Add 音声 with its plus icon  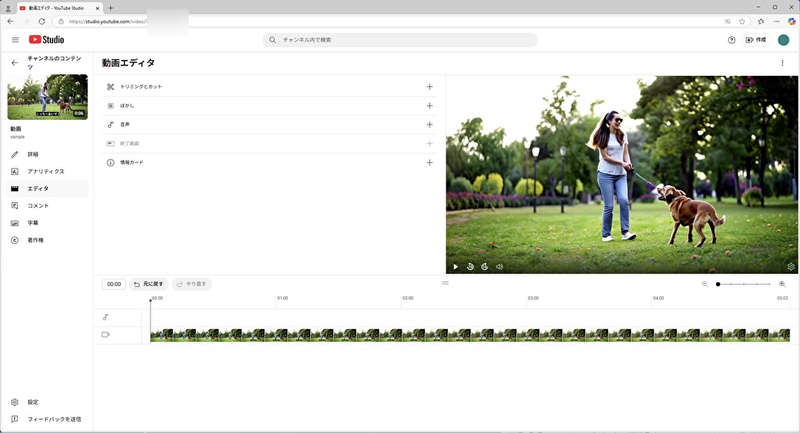pyautogui.click(x=429, y=125)
